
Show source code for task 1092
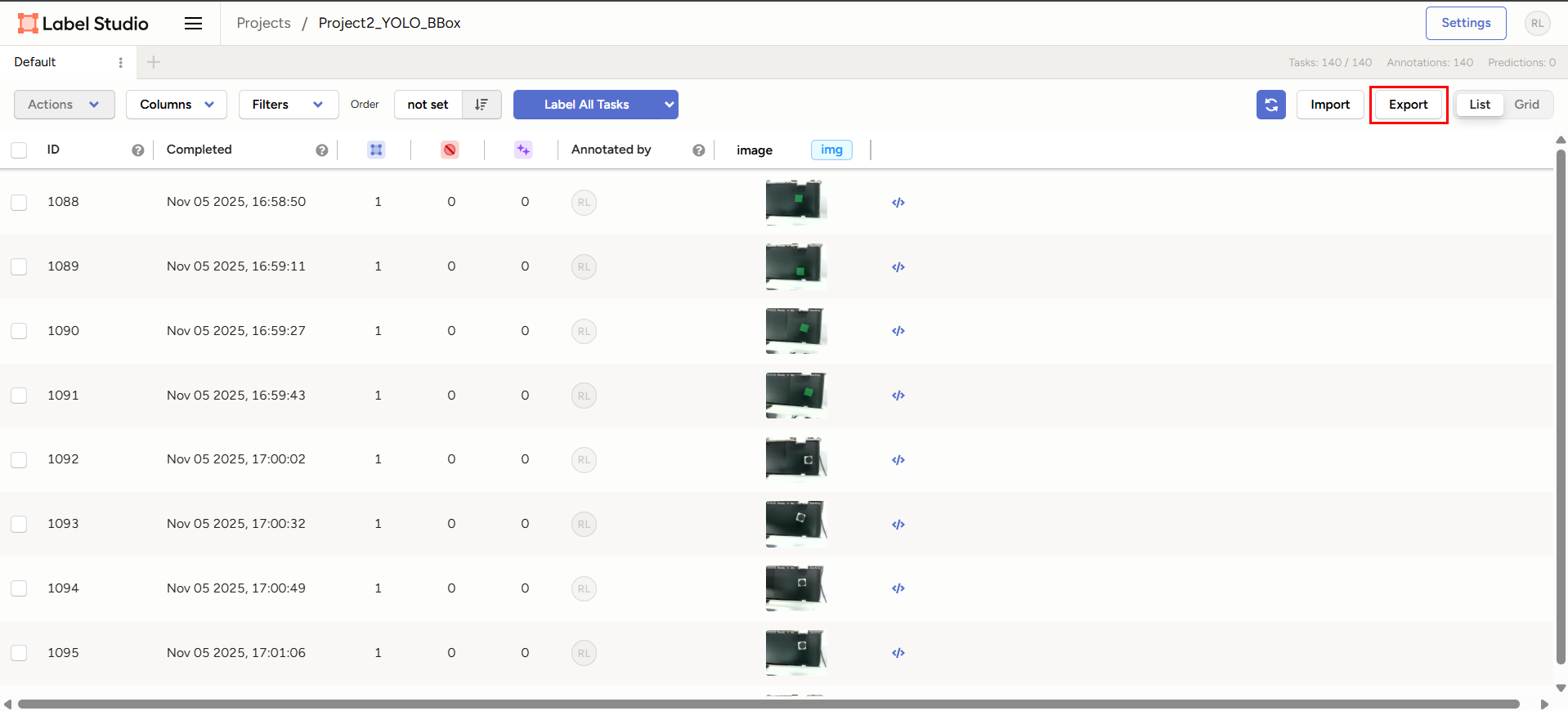click(x=898, y=460)
